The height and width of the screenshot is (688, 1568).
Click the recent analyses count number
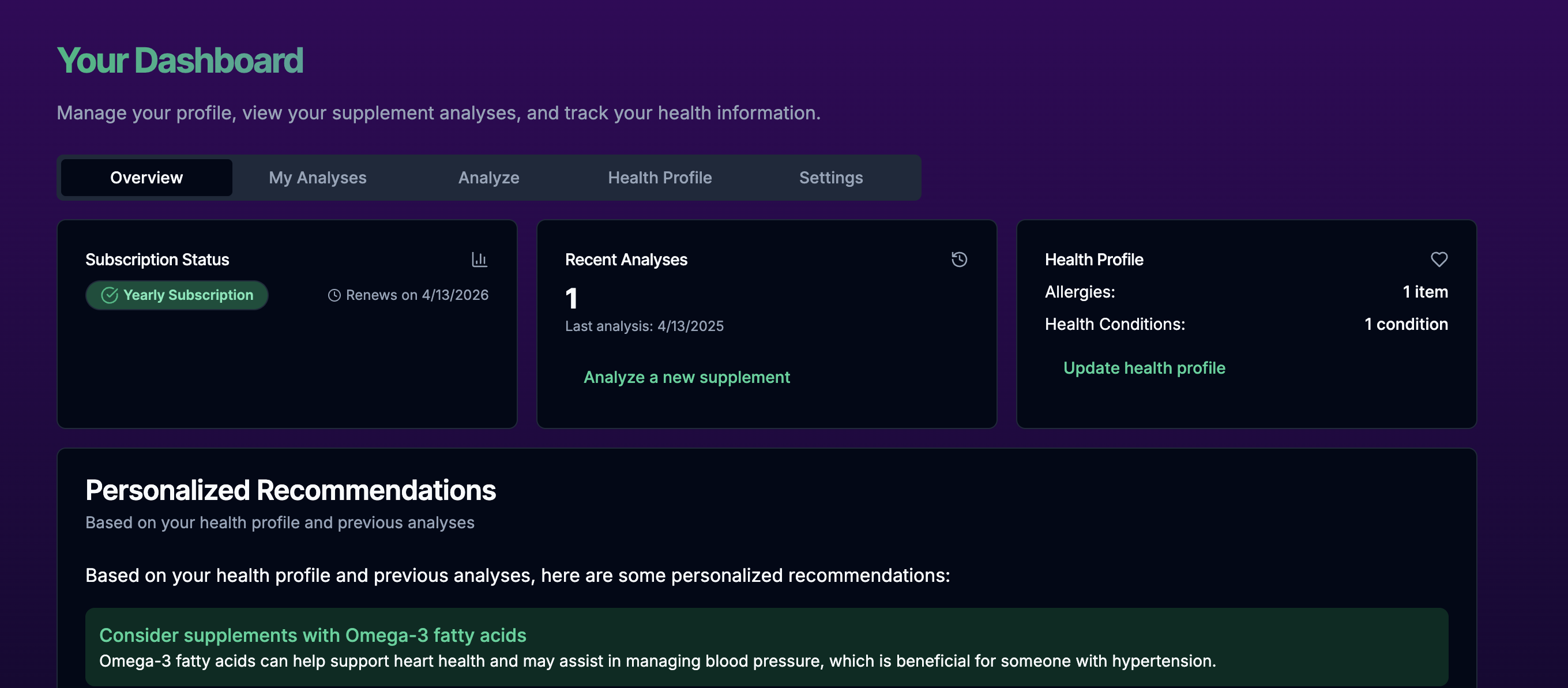tap(571, 298)
